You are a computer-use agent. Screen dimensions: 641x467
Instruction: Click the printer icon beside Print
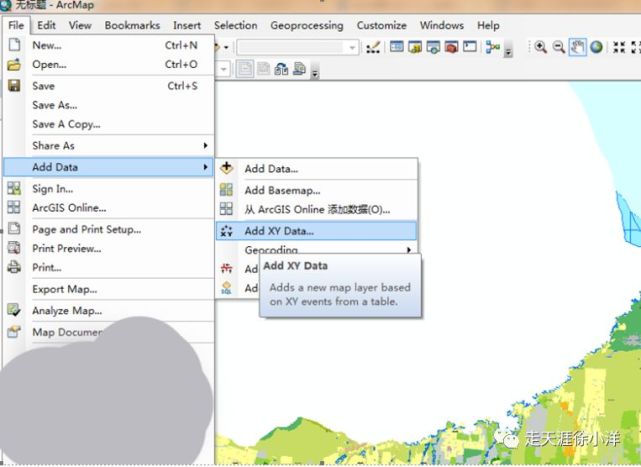point(14,267)
